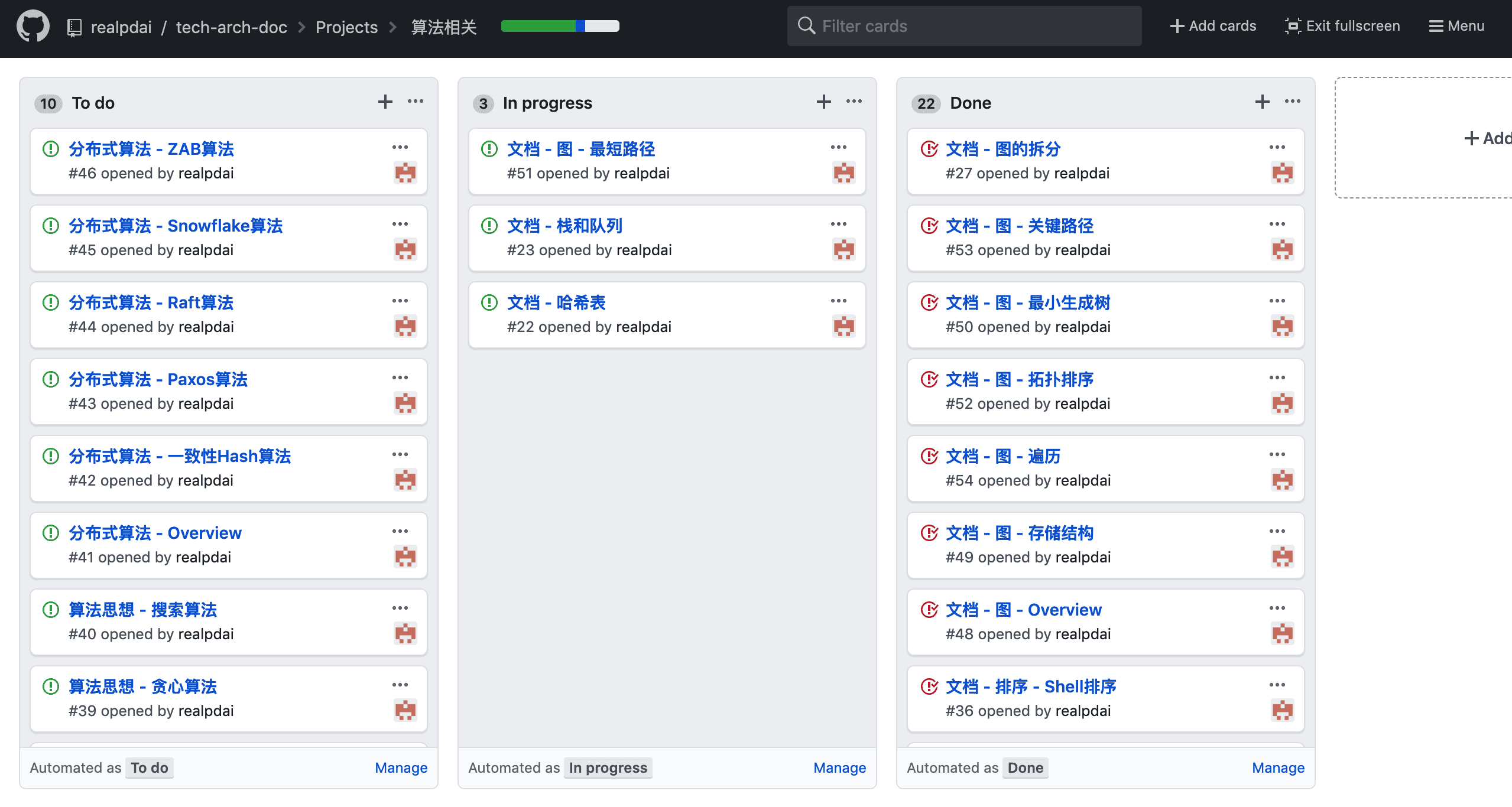Click plus icon in In progress column
Viewport: 1512px width, 807px height.
click(823, 102)
